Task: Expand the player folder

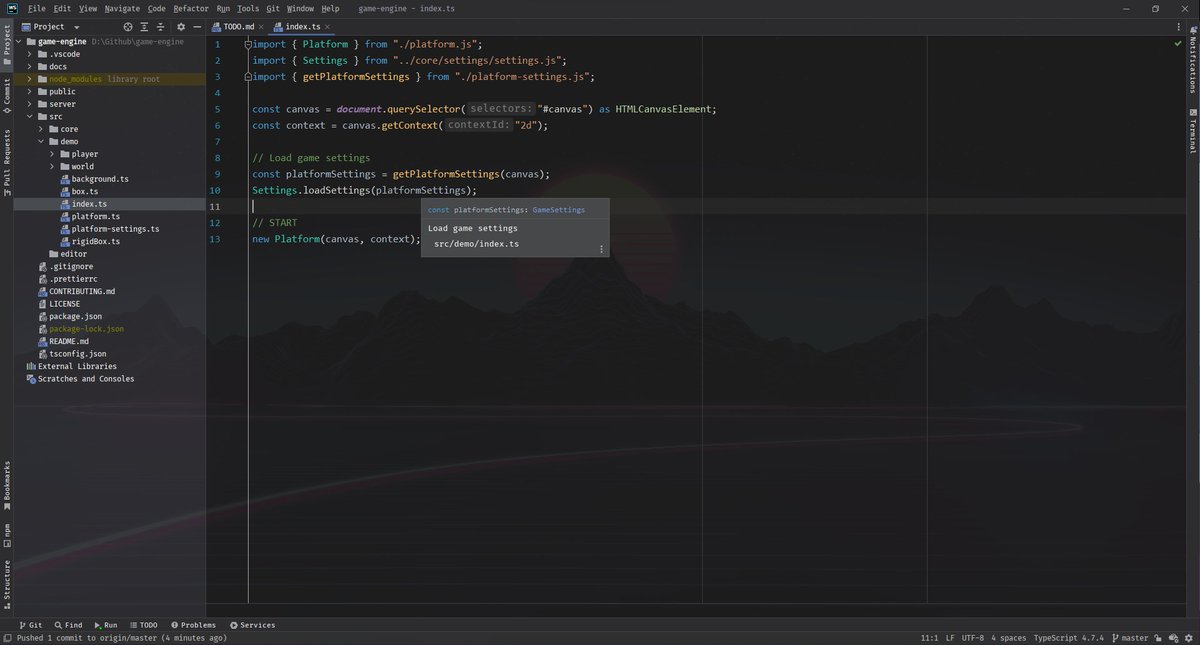Action: tap(52, 154)
